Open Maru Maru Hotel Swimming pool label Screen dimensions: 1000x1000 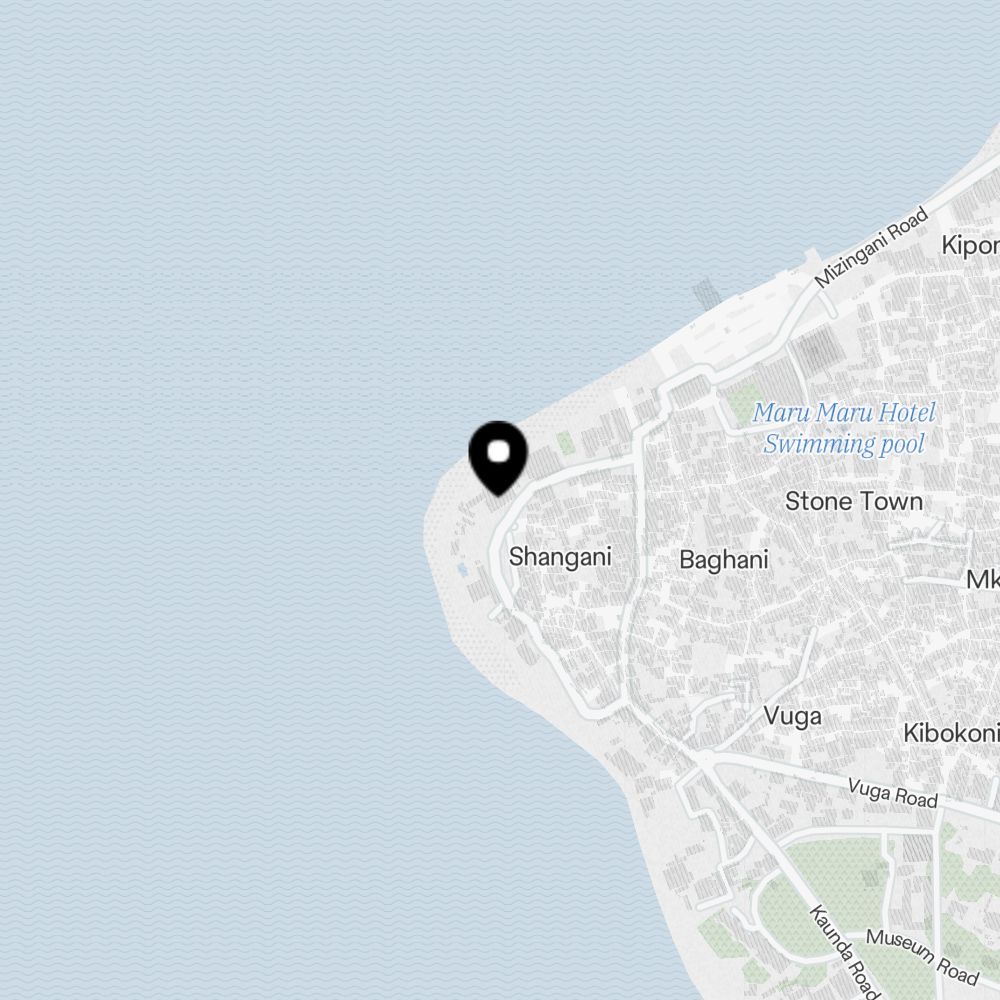coord(844,429)
